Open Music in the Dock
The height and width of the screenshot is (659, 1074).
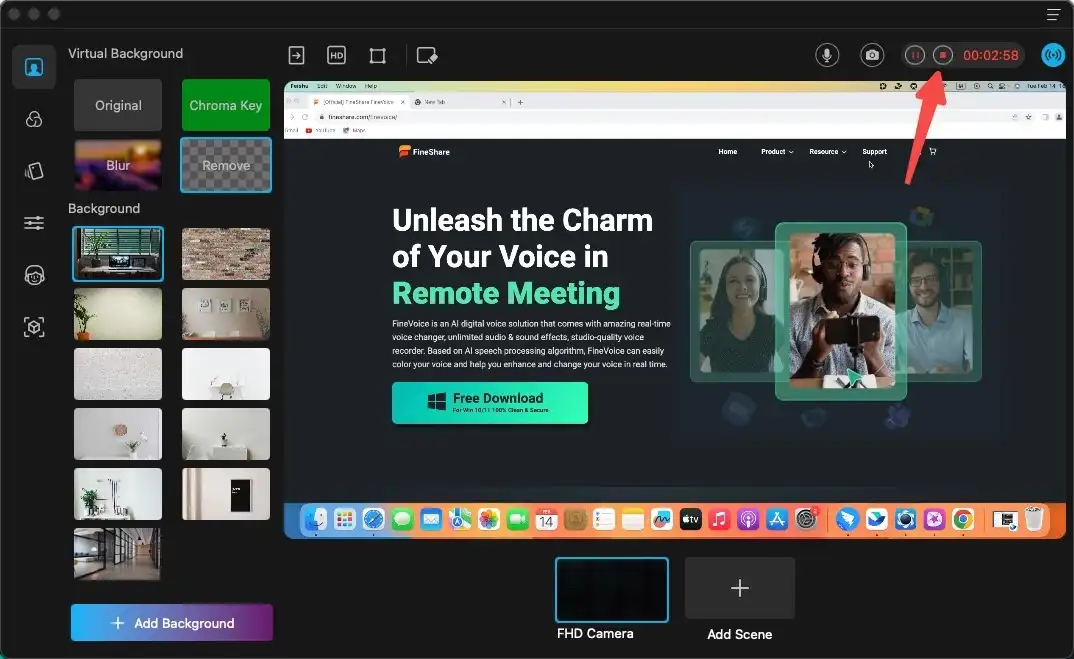coord(719,520)
